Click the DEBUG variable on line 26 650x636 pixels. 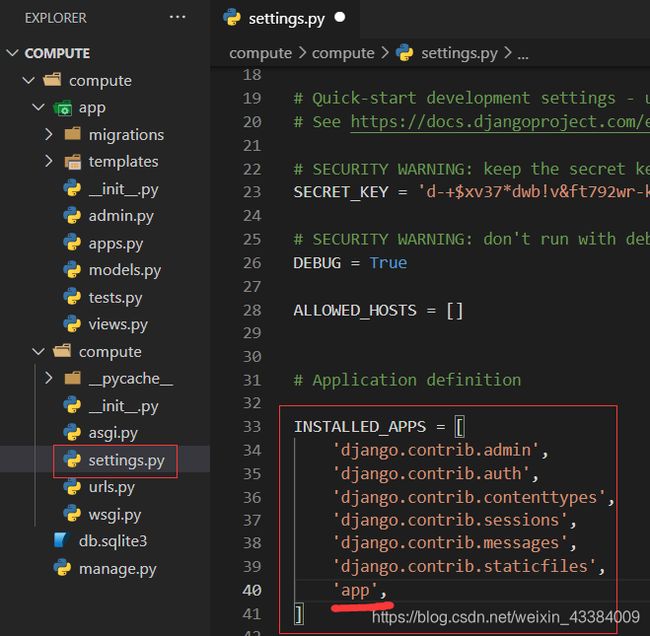click(x=317, y=263)
